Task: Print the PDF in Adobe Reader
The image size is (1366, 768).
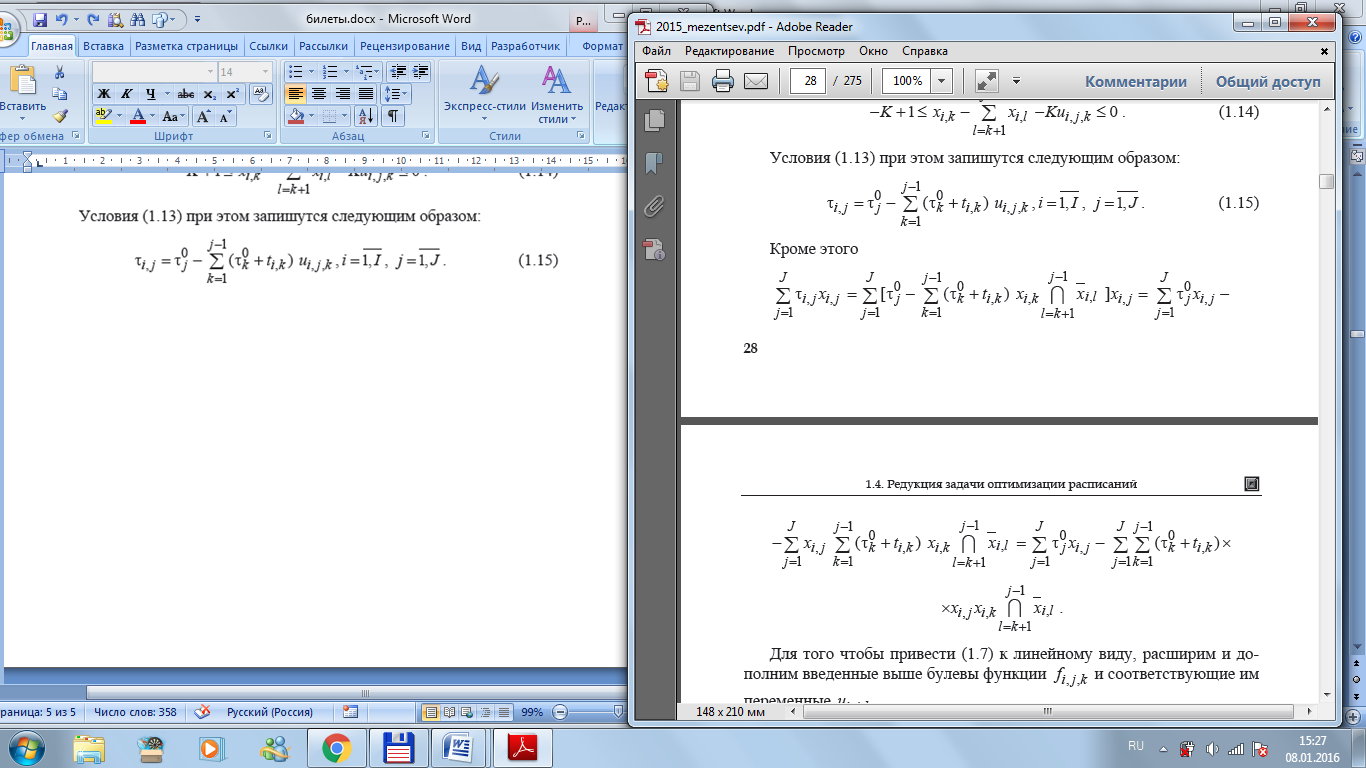Action: tap(723, 81)
